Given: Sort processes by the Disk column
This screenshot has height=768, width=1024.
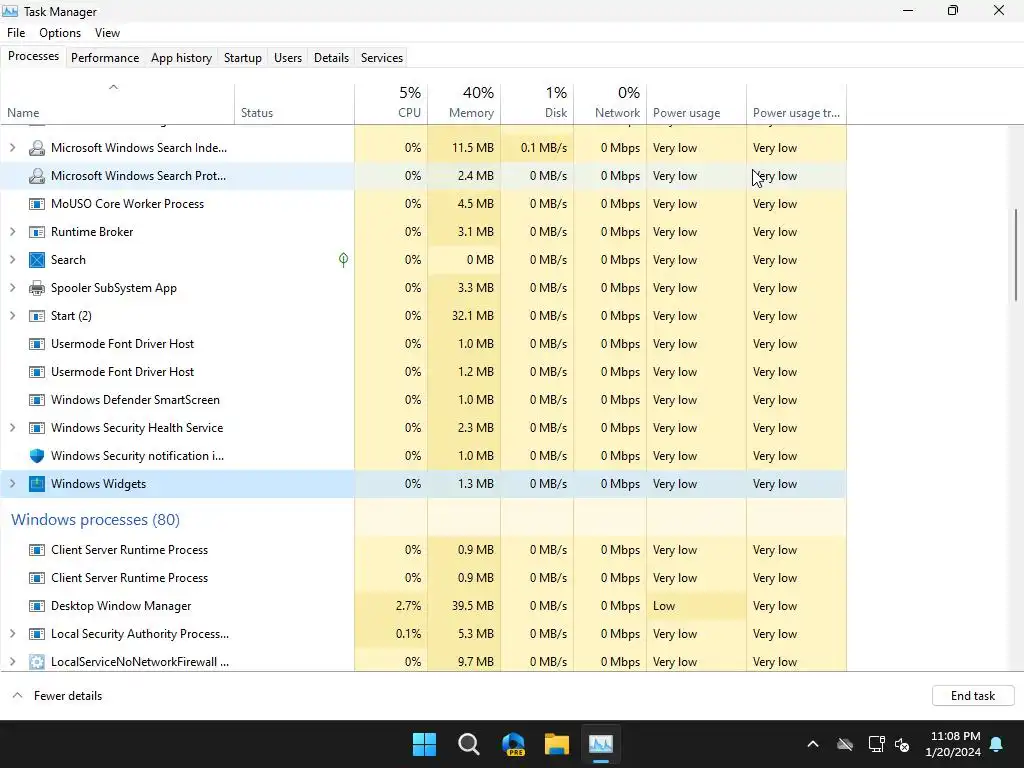Looking at the screenshot, I should [537, 103].
